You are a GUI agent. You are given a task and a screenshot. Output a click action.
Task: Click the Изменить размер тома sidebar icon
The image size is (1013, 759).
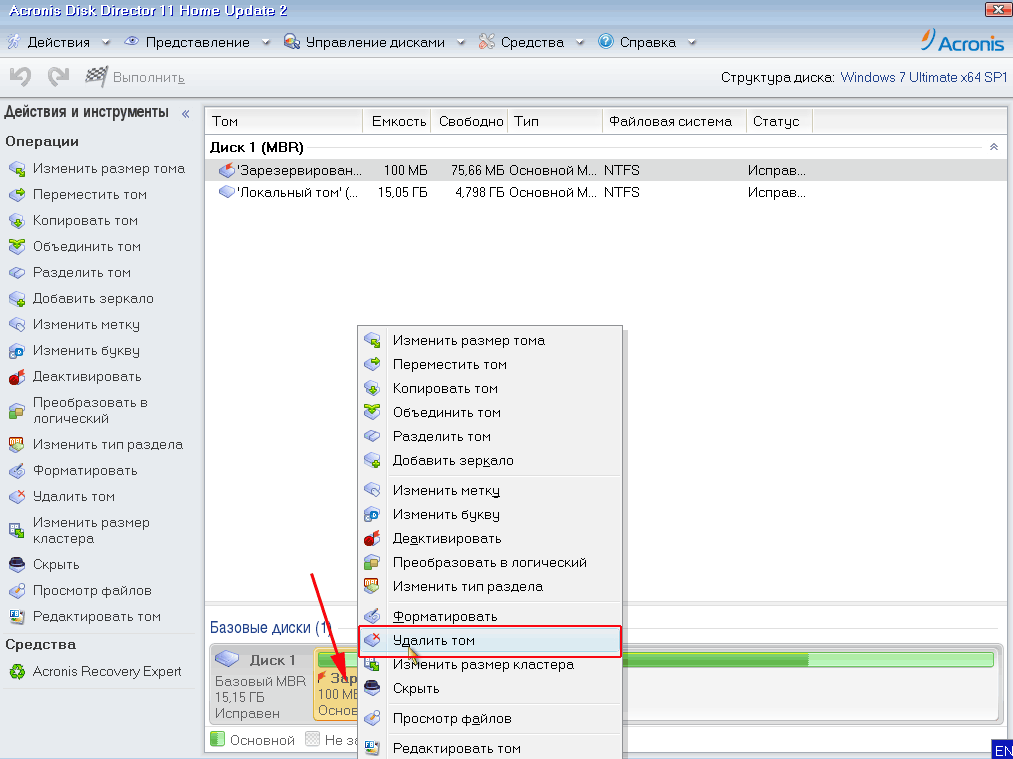point(17,169)
